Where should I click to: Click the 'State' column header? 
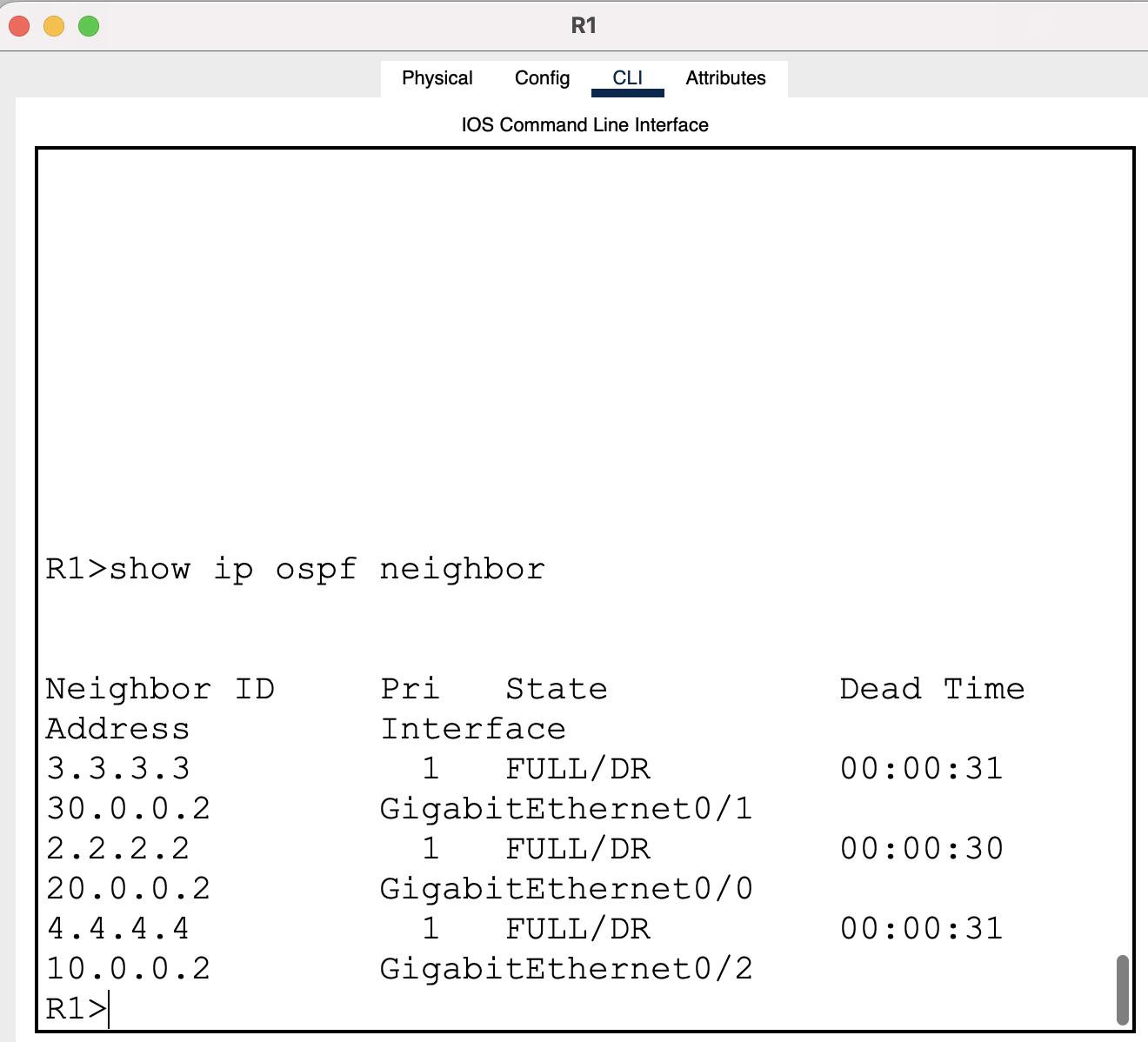557,689
